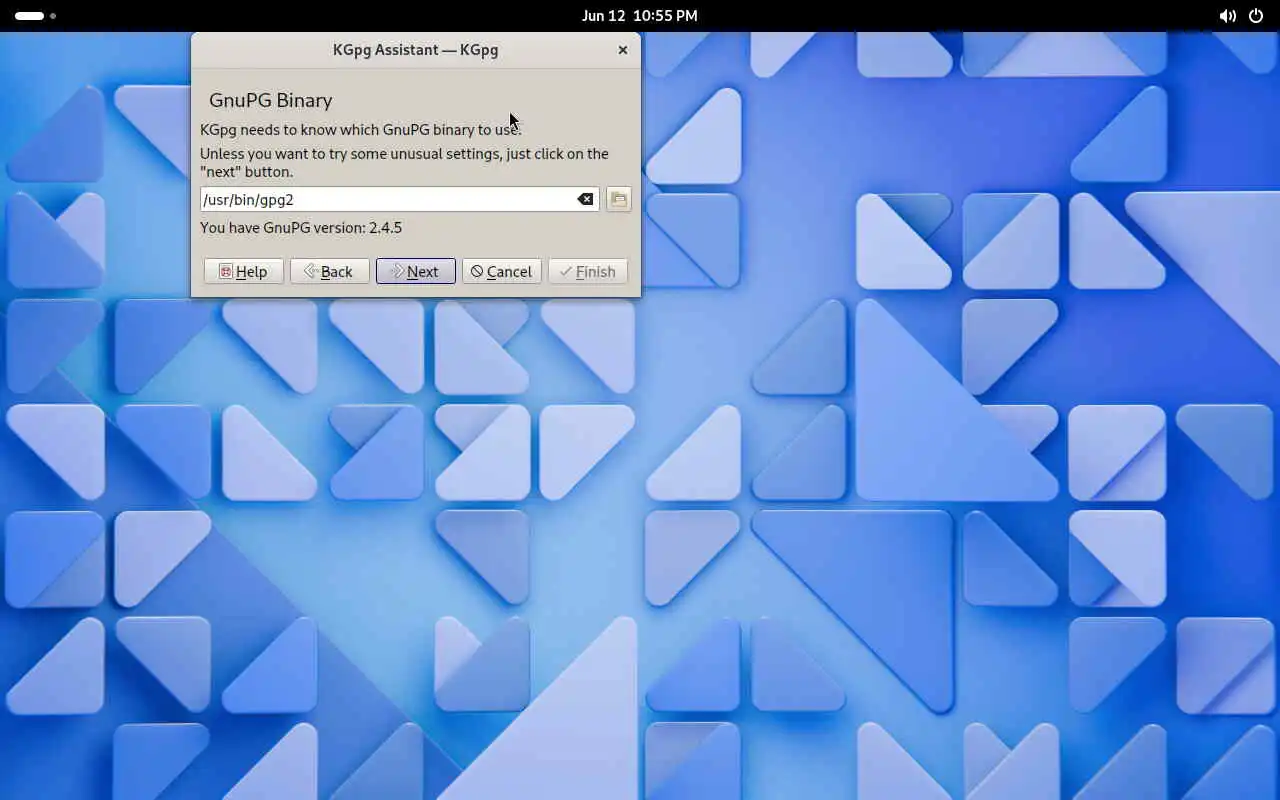Click the Next button
This screenshot has width=1280, height=800.
coord(416,271)
